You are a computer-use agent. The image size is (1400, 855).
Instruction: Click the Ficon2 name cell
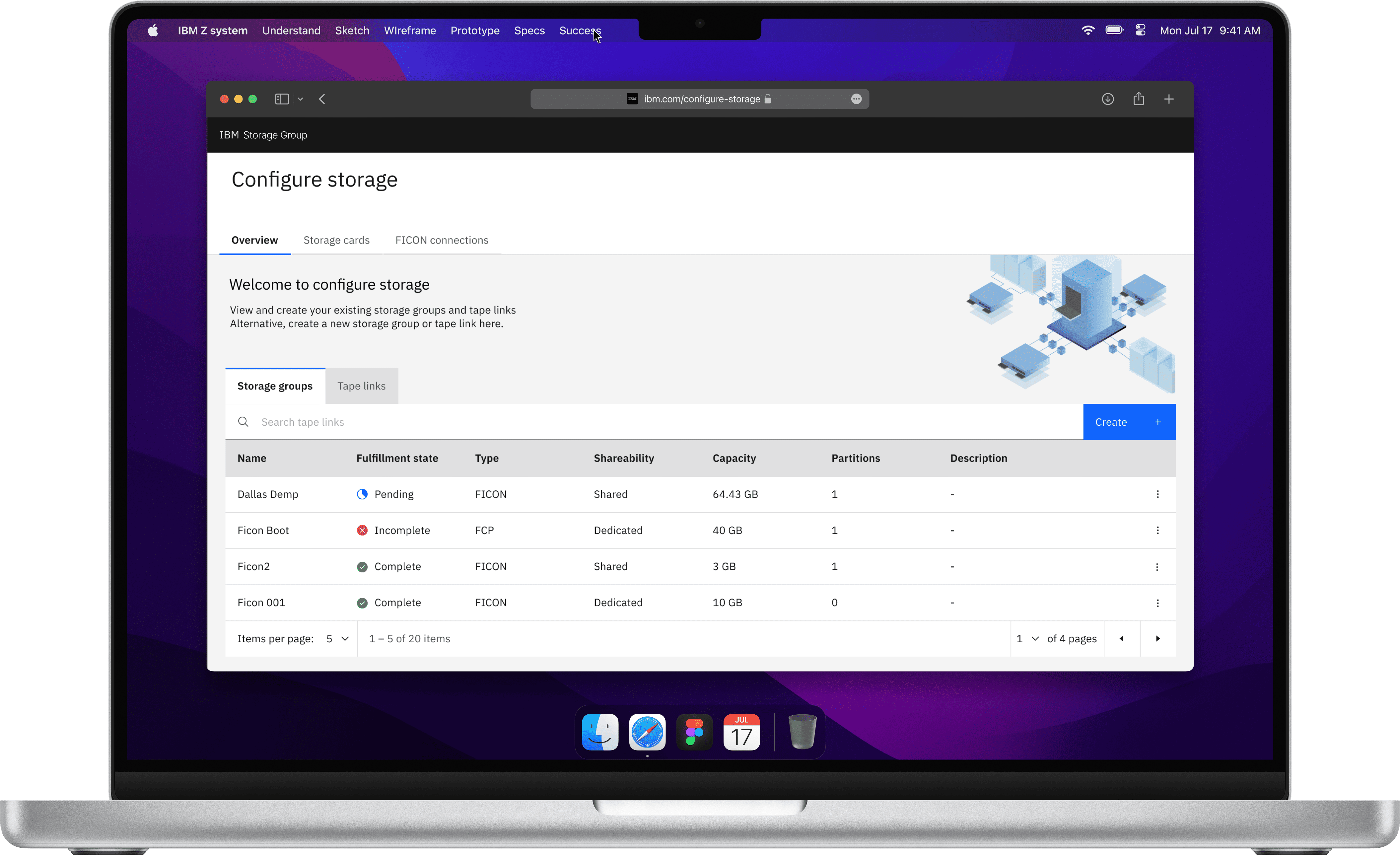253,566
